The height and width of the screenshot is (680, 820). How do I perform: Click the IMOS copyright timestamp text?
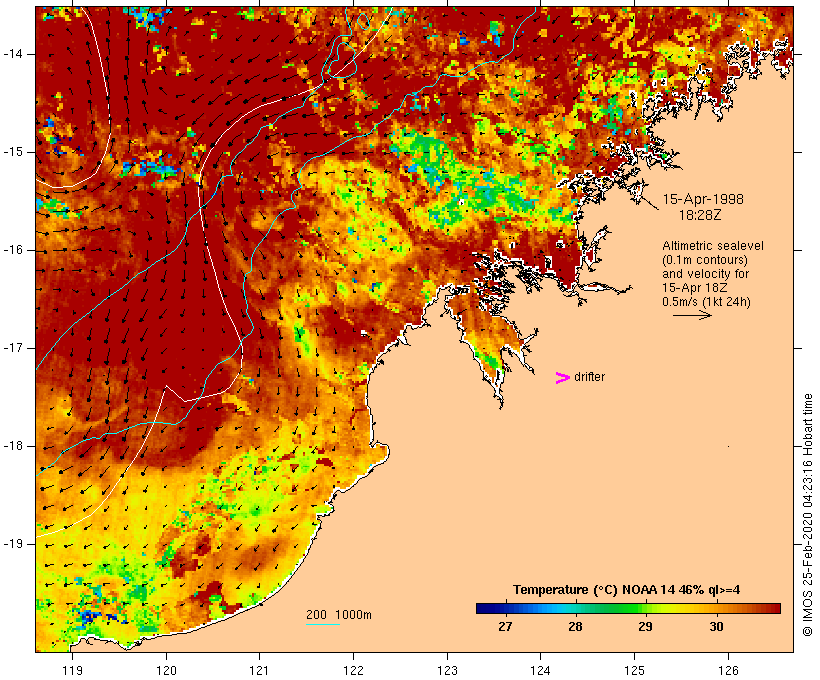click(x=807, y=515)
